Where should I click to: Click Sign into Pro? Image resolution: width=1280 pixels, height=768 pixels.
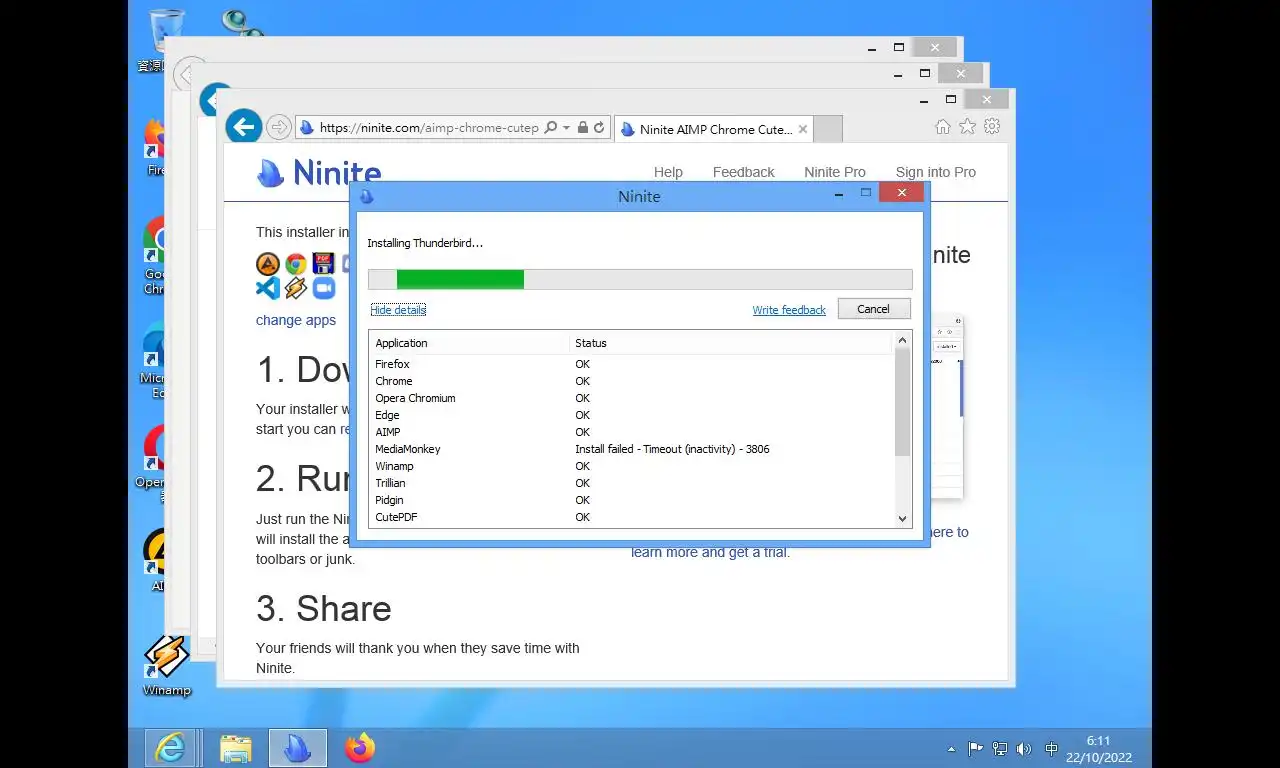936,172
